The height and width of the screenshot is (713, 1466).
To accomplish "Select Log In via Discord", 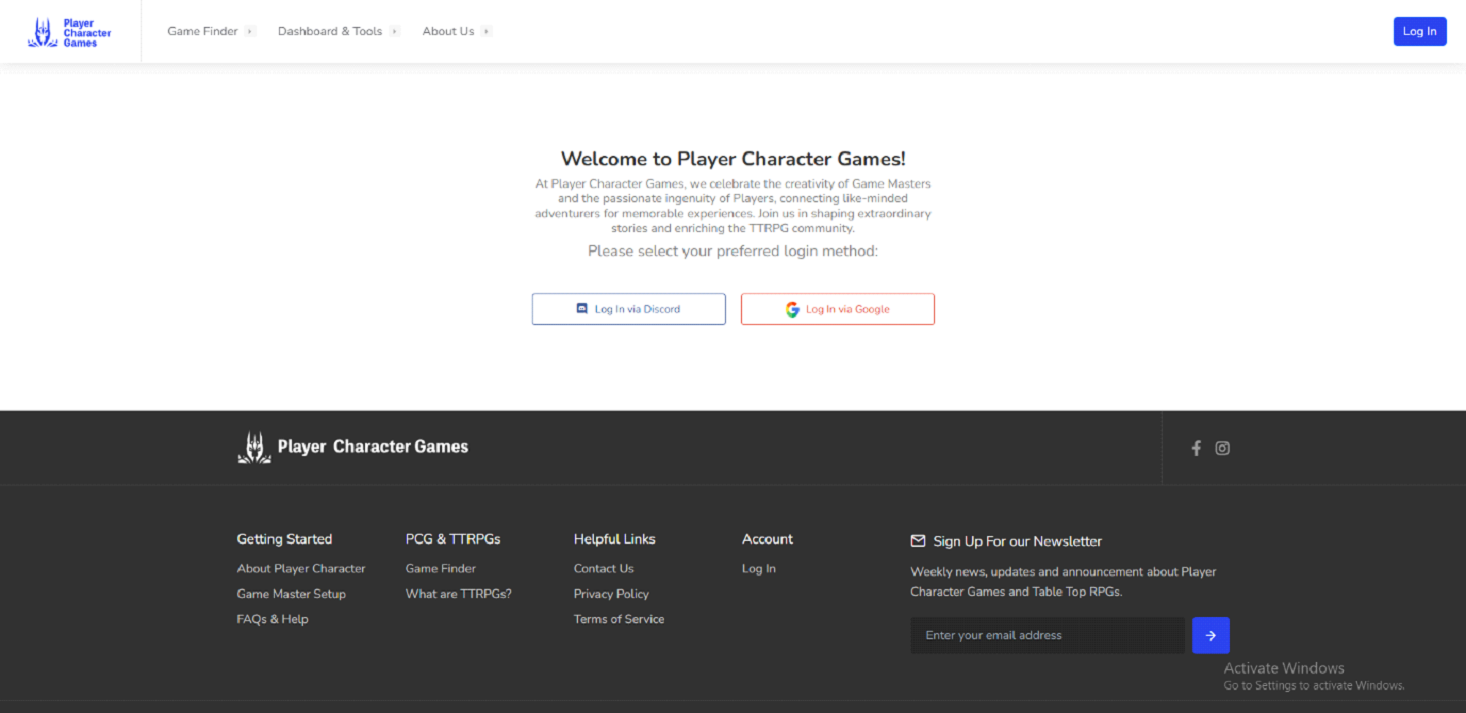I will pos(628,308).
